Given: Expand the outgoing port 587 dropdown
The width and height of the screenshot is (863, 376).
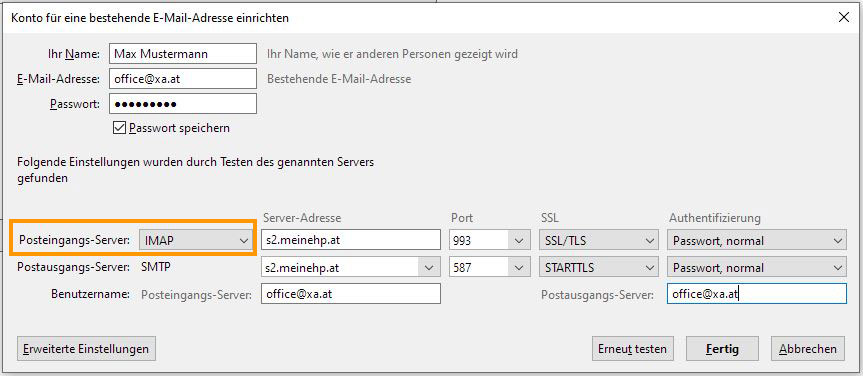Looking at the screenshot, I should [x=486, y=268].
